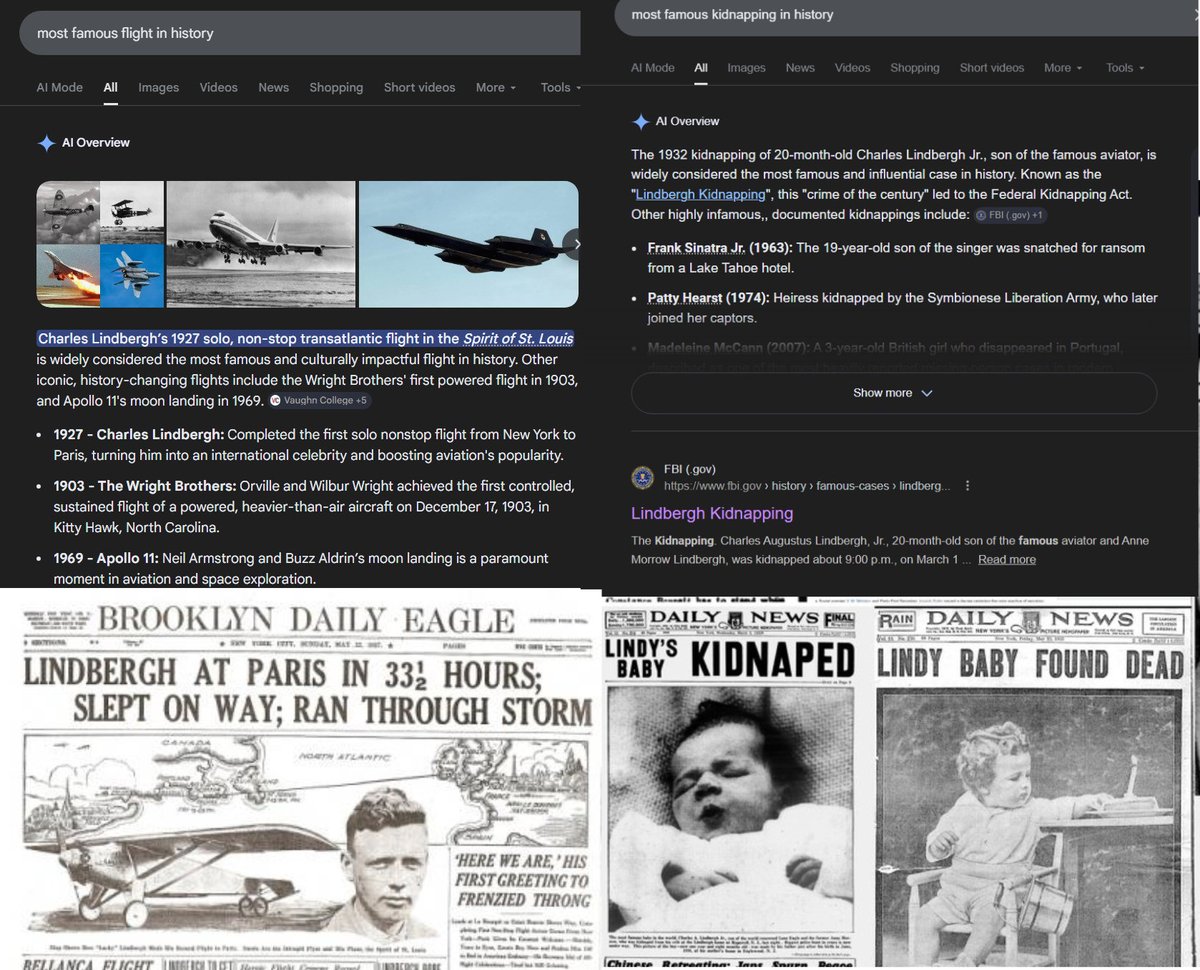Open Short videos tab in the kidnapping search

tap(992, 68)
